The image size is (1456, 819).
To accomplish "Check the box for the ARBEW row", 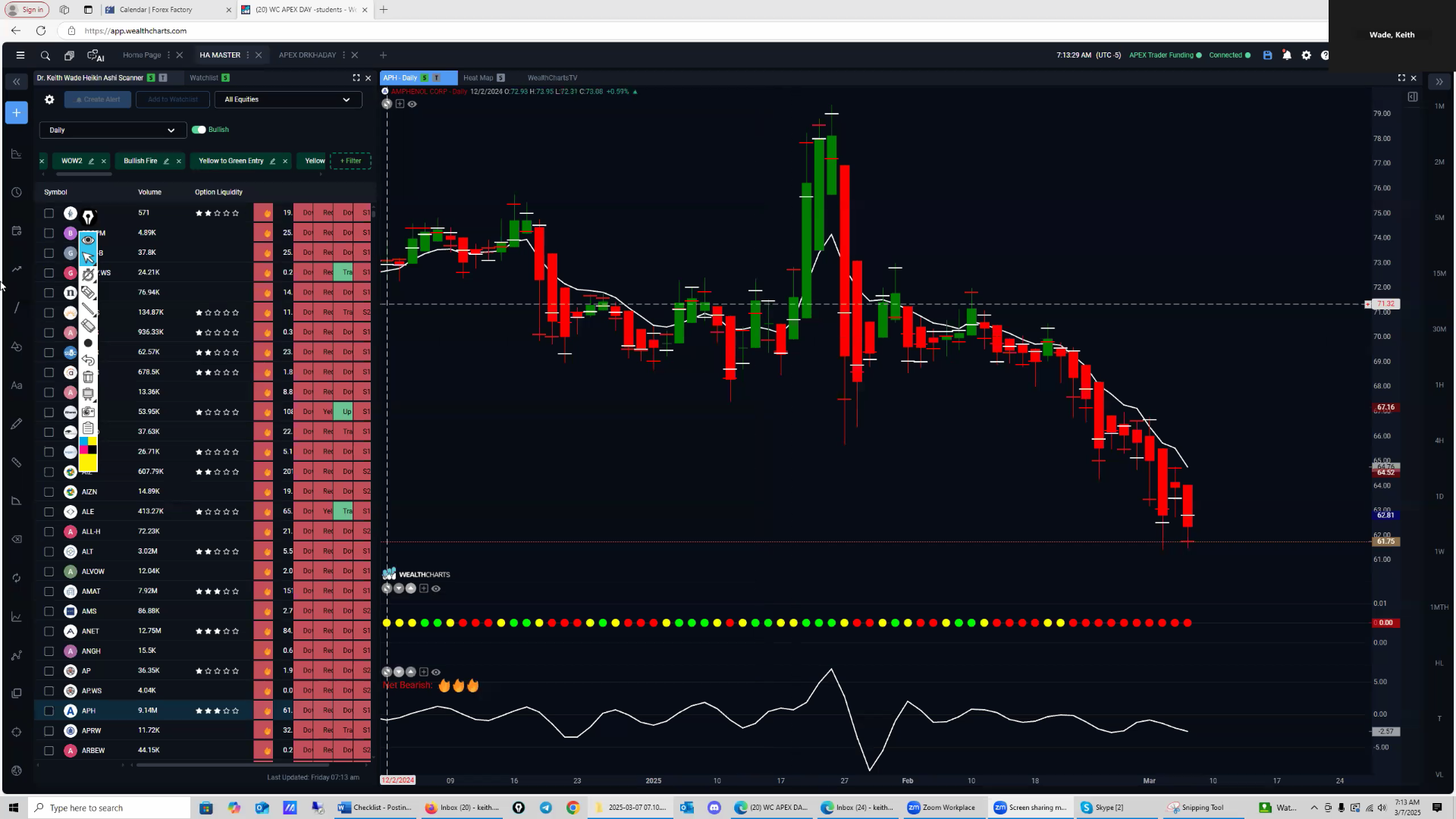I will [49, 751].
